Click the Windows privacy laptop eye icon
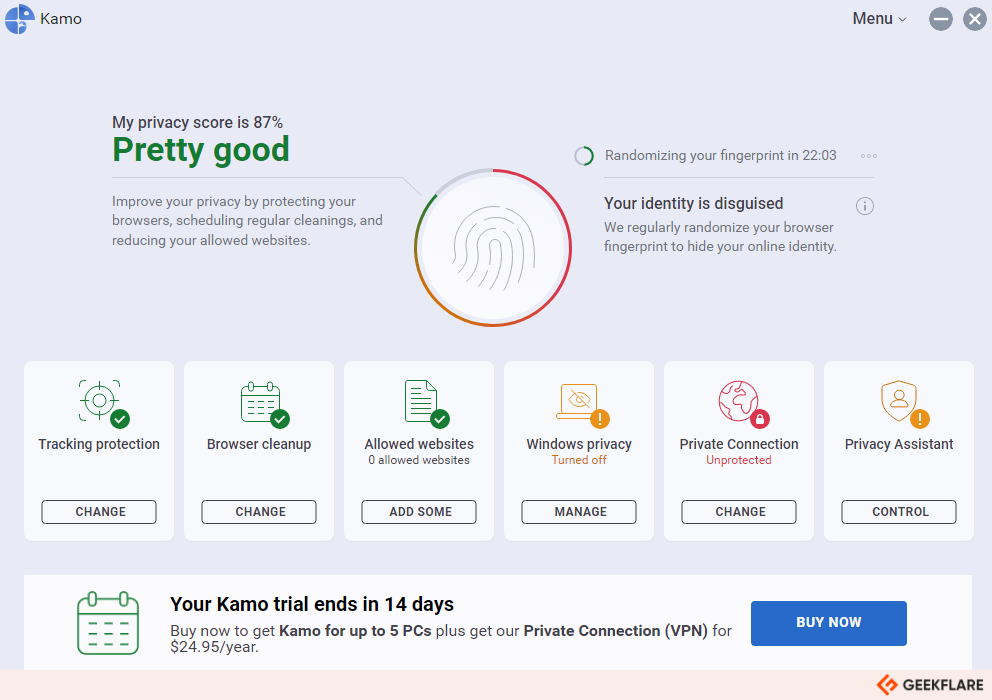 [582, 405]
